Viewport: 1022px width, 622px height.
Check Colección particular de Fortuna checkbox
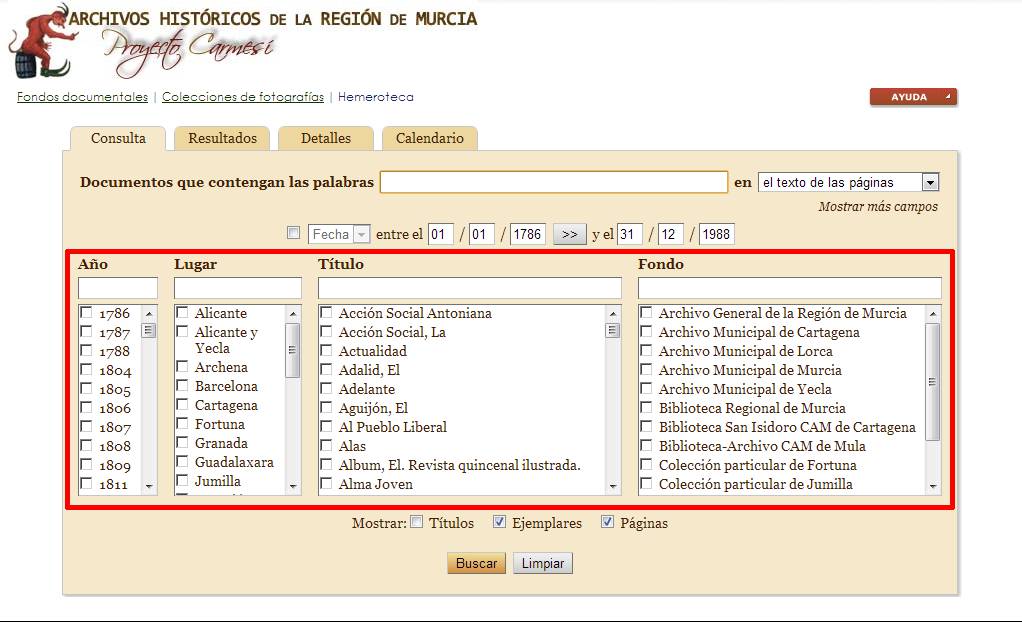[646, 464]
